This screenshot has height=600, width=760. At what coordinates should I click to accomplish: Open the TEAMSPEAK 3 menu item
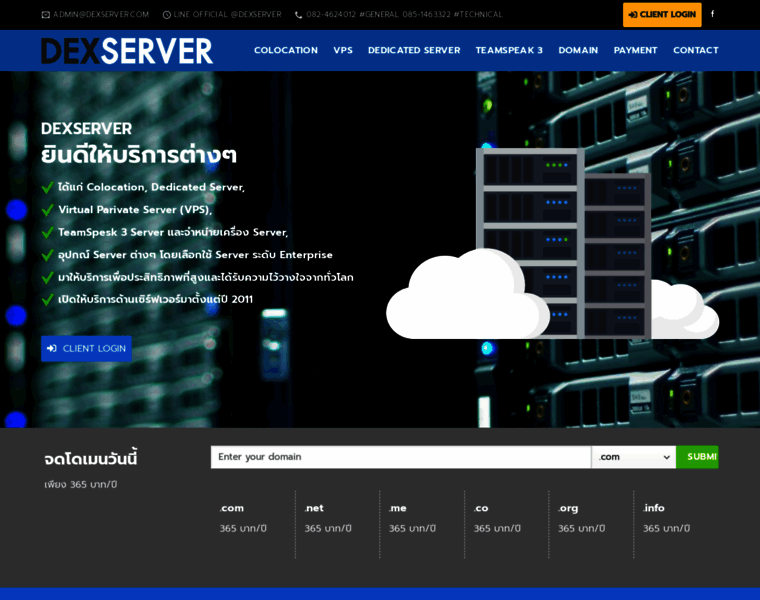click(509, 50)
